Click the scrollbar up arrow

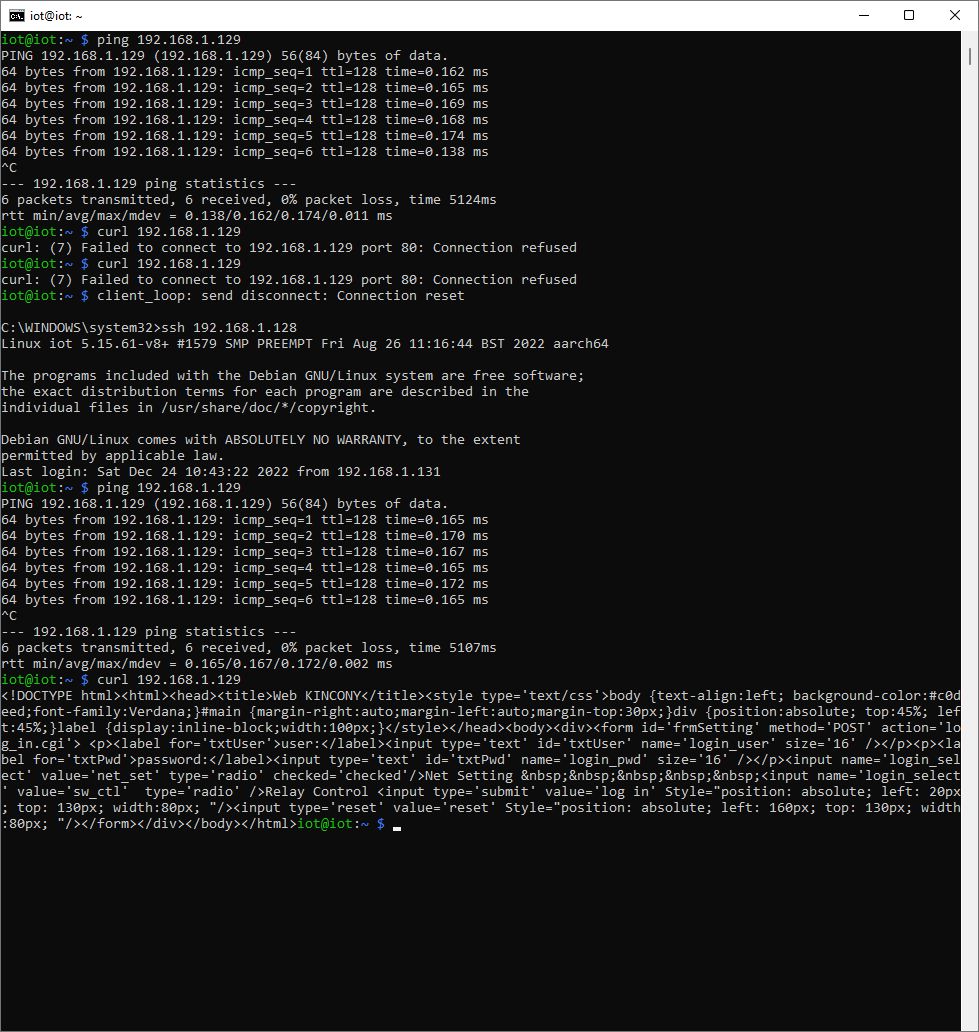pyautogui.click(x=970, y=38)
